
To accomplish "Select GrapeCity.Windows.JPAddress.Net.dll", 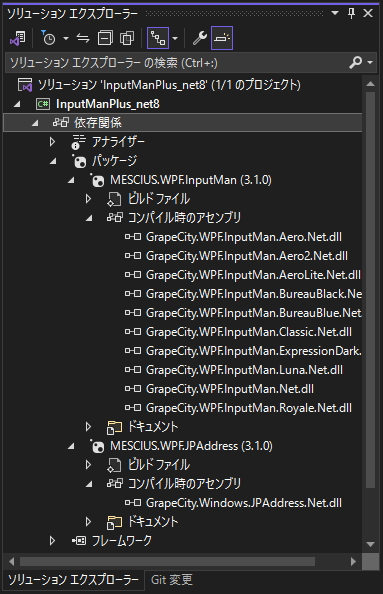I will click(x=244, y=503).
